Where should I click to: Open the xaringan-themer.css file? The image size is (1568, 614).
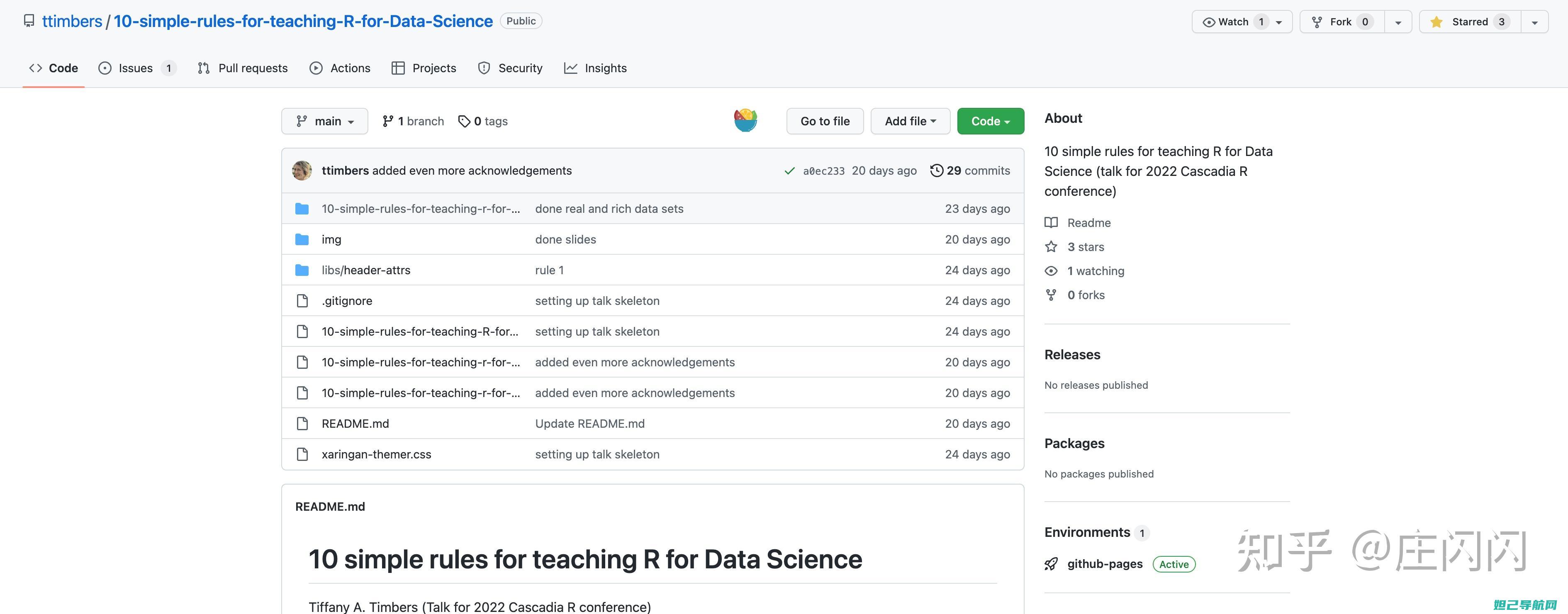(x=376, y=455)
